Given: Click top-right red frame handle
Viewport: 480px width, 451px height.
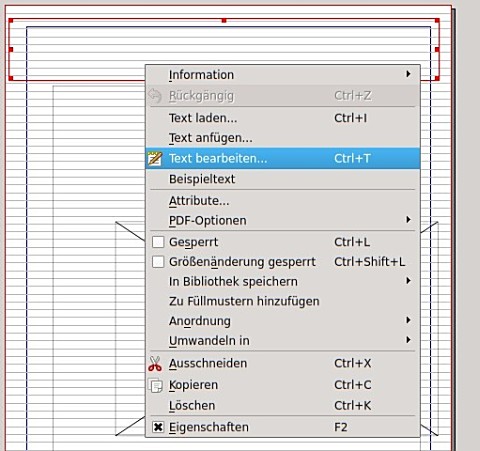Looking at the screenshot, I should point(437,21).
